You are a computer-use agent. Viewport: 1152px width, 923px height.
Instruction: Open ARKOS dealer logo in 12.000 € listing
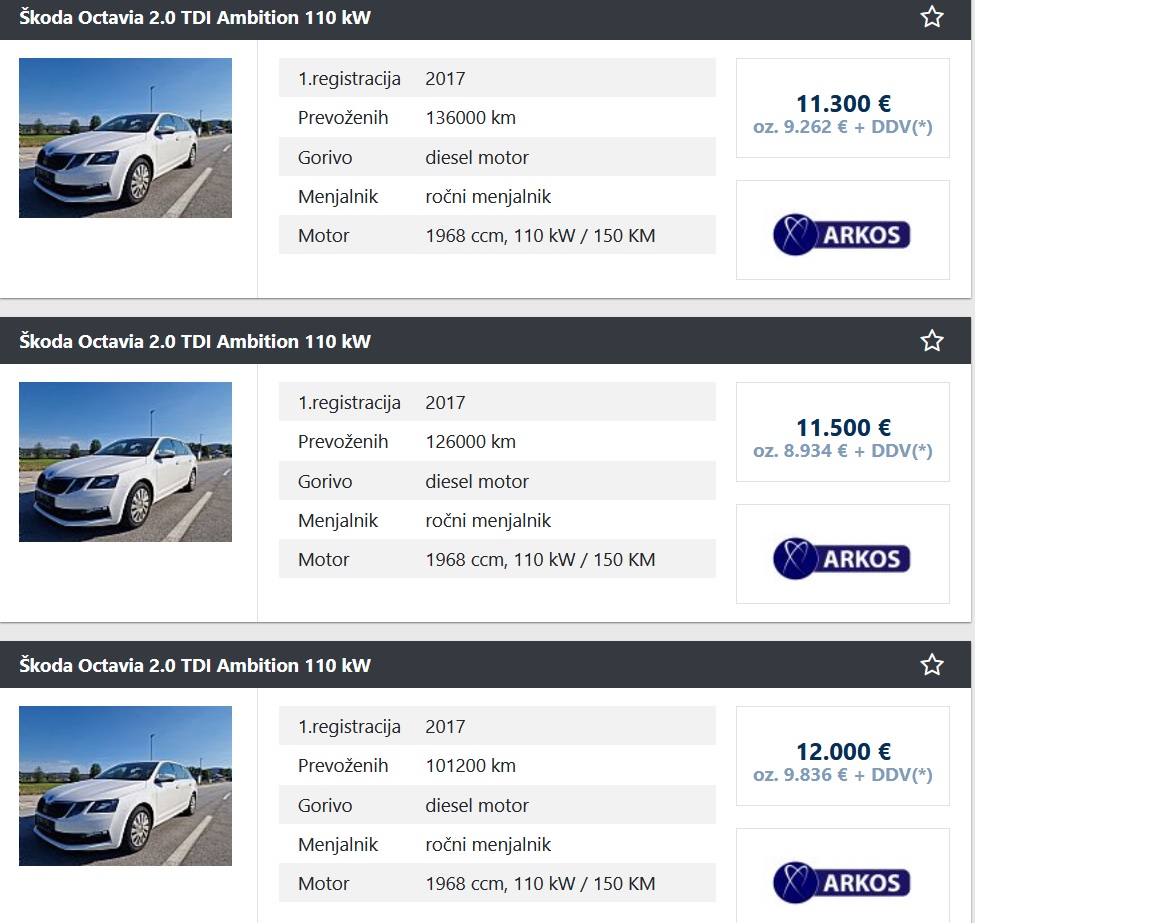point(842,883)
